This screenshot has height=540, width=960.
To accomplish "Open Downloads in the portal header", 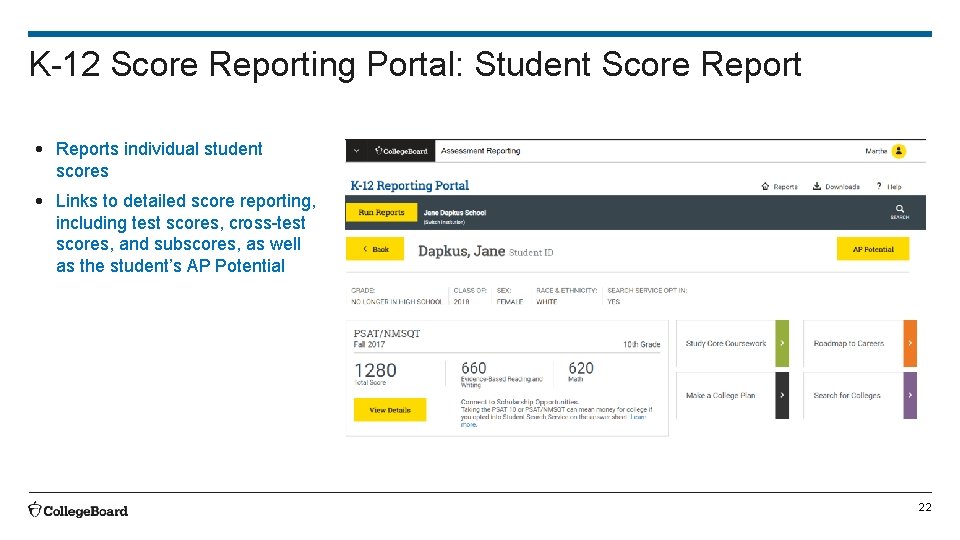I will tap(836, 186).
